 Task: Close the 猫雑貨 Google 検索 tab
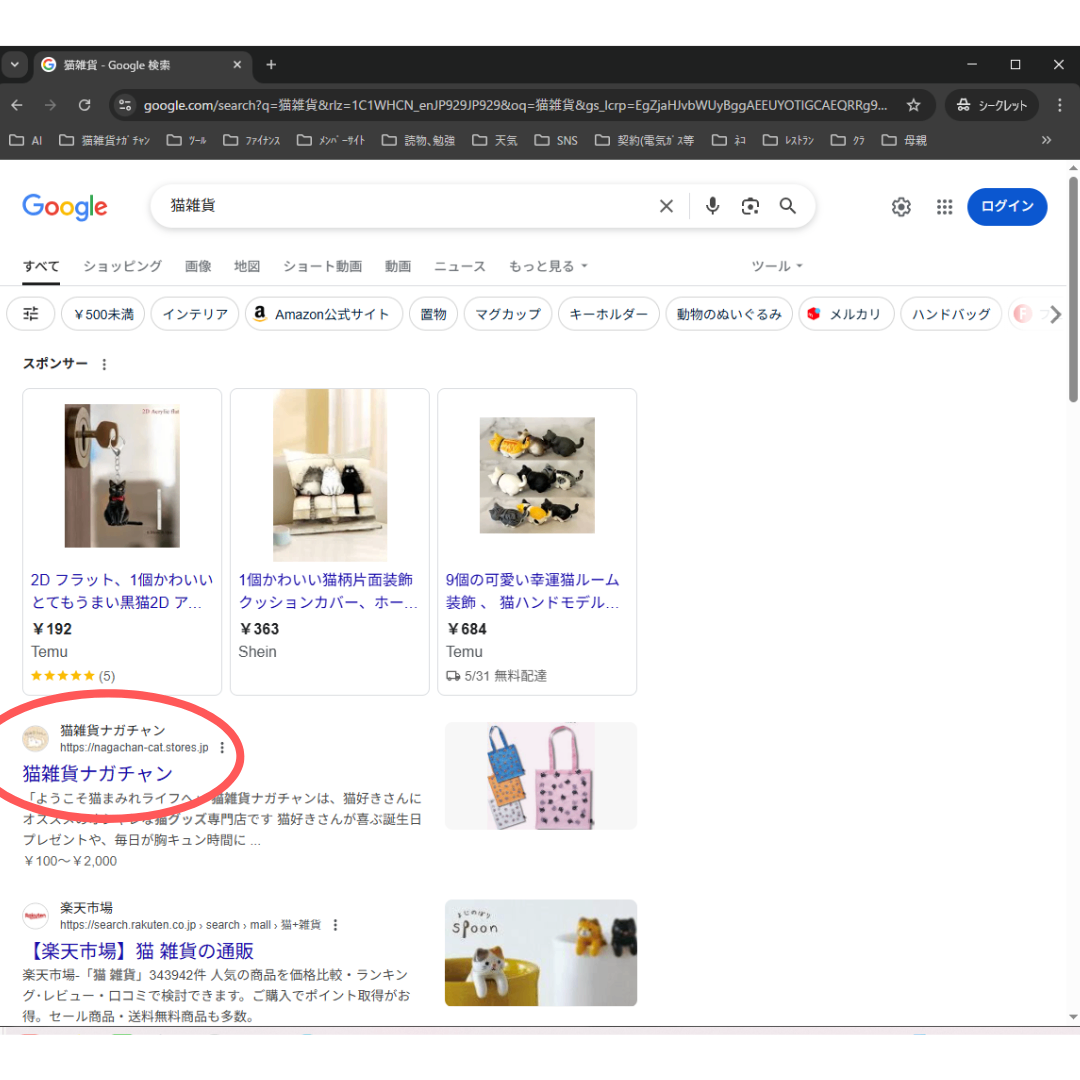point(237,65)
